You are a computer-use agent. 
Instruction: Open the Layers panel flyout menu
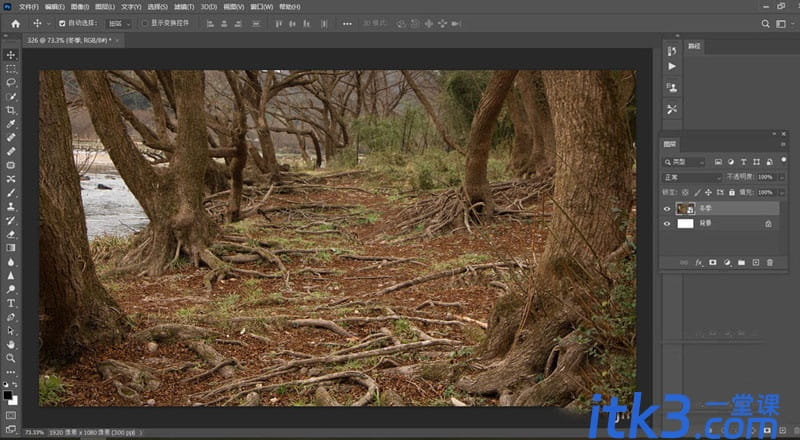tap(783, 144)
